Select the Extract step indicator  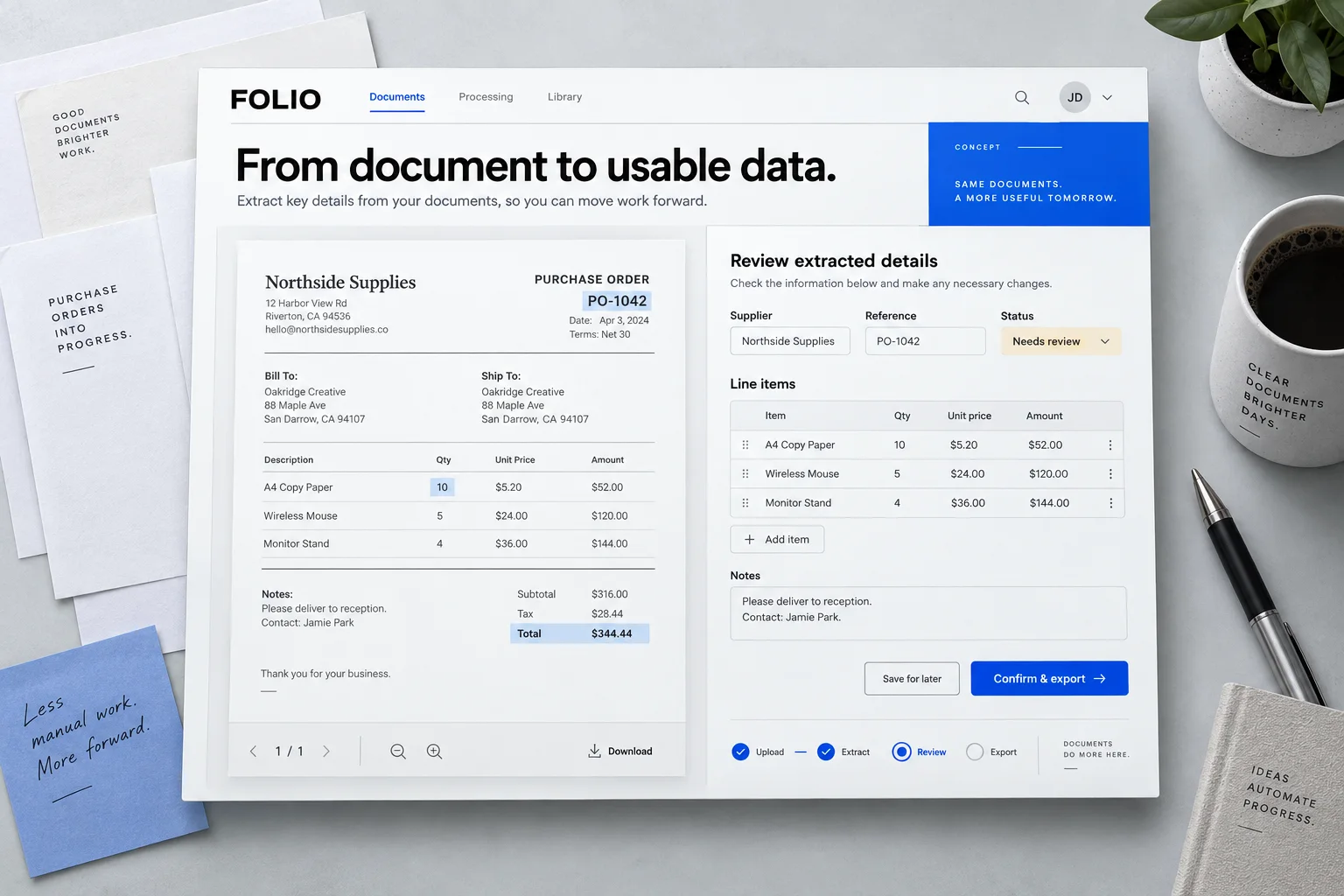click(843, 752)
